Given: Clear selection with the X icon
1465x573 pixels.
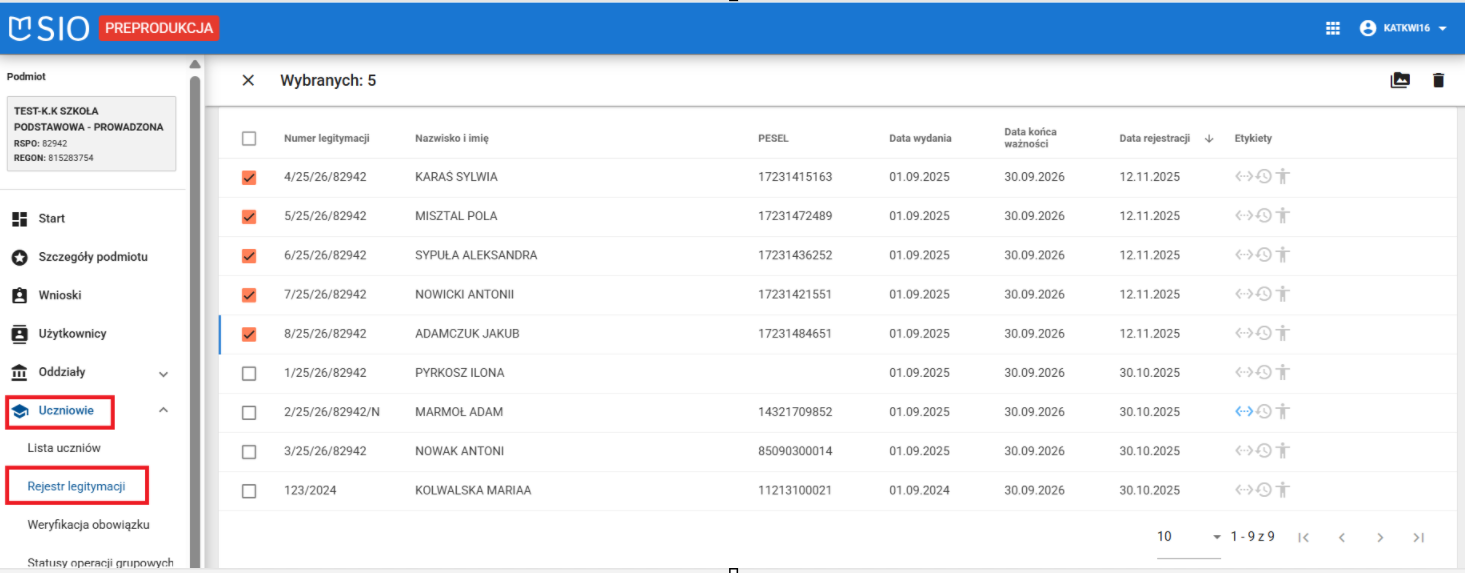Looking at the screenshot, I should 248,80.
